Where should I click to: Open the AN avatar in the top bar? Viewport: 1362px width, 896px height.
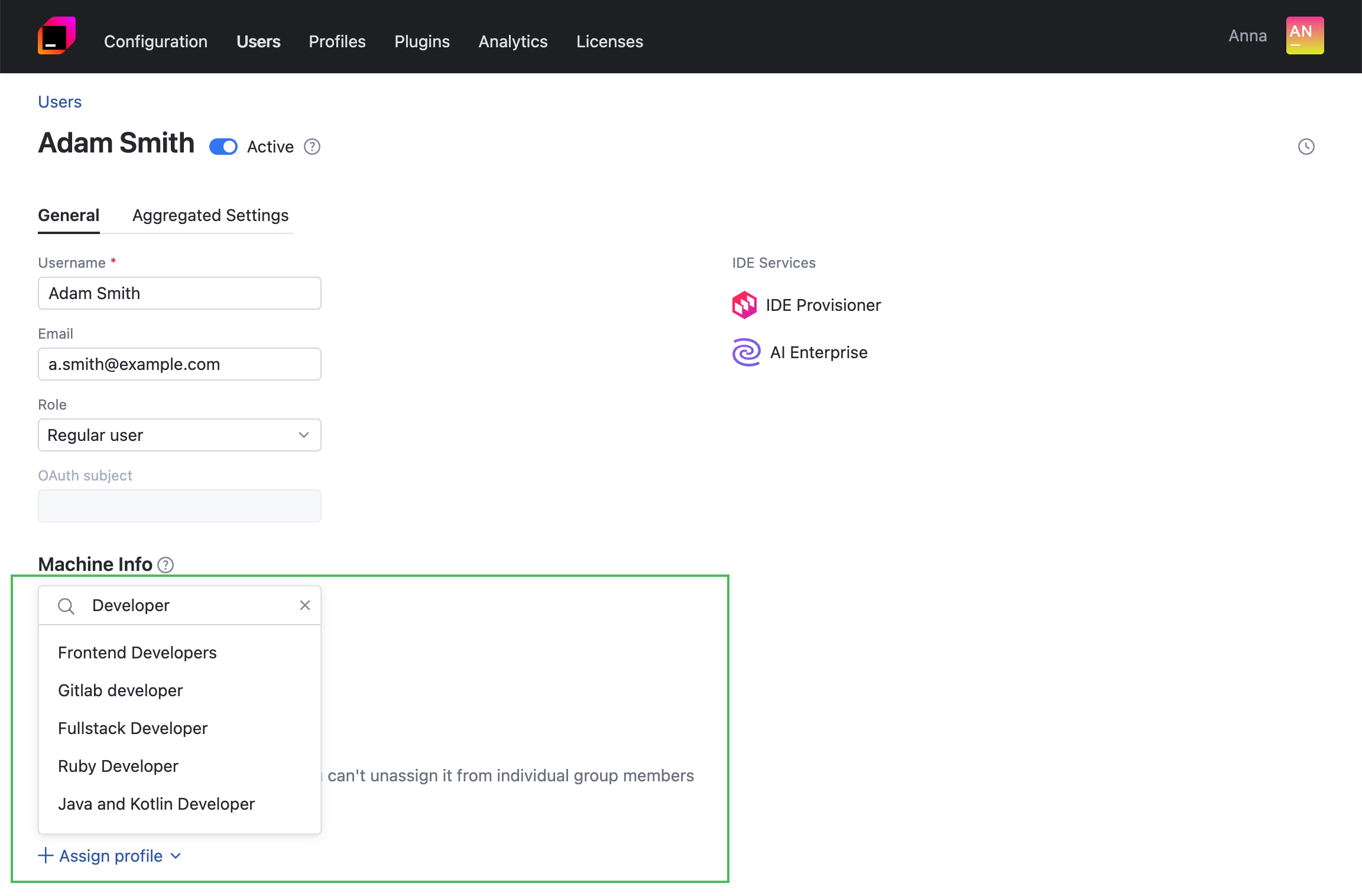(x=1305, y=35)
